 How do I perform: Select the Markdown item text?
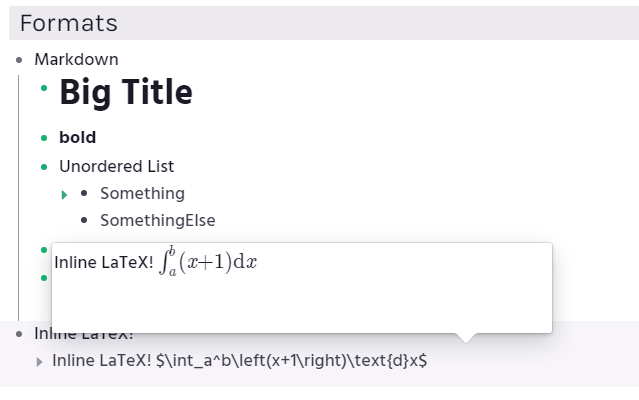76,59
